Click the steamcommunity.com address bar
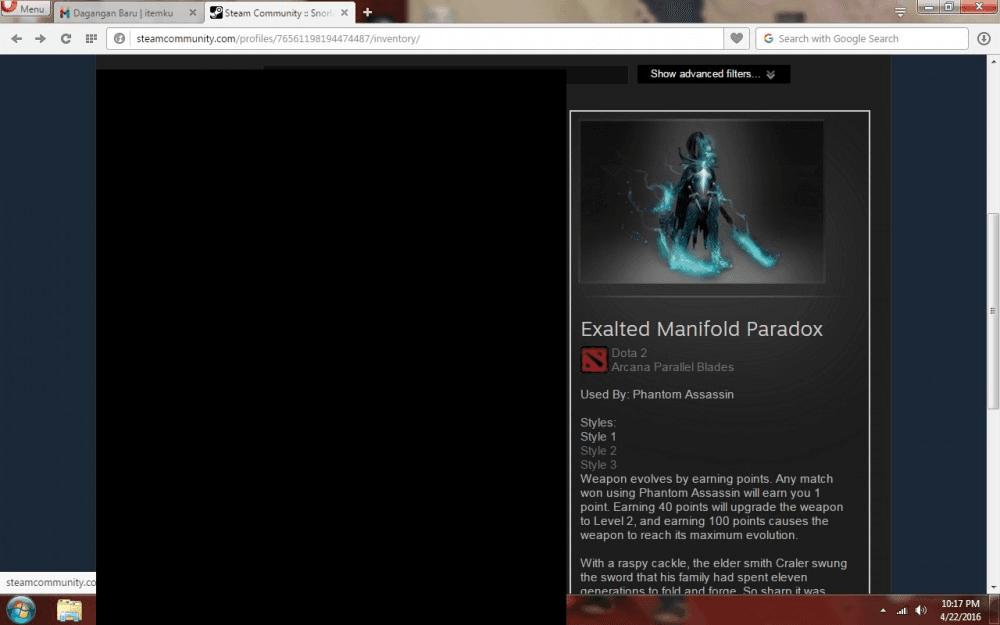Screen dimensions: 1000x625 pos(420,39)
